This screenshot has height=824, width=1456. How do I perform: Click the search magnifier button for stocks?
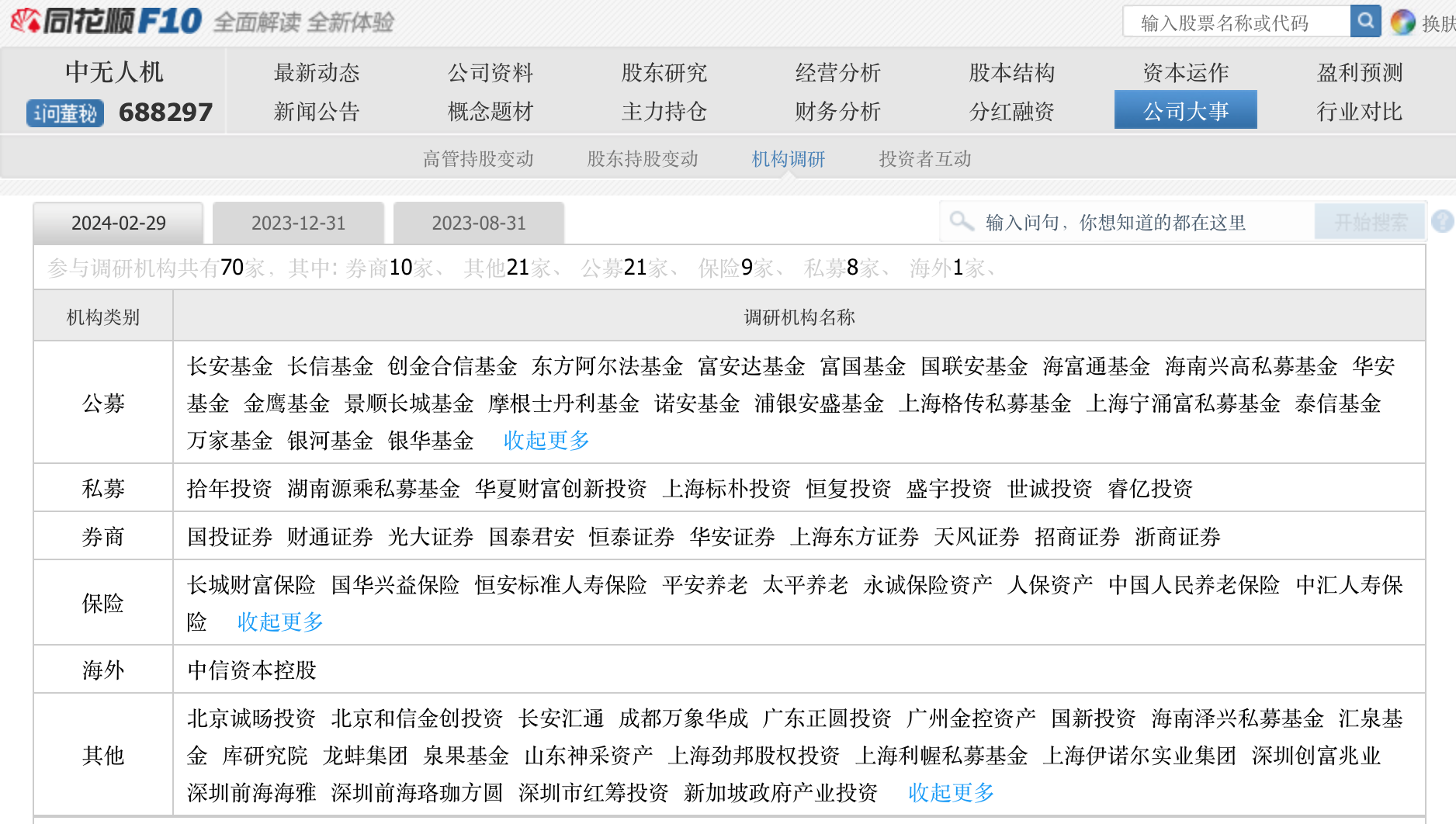point(1365,21)
